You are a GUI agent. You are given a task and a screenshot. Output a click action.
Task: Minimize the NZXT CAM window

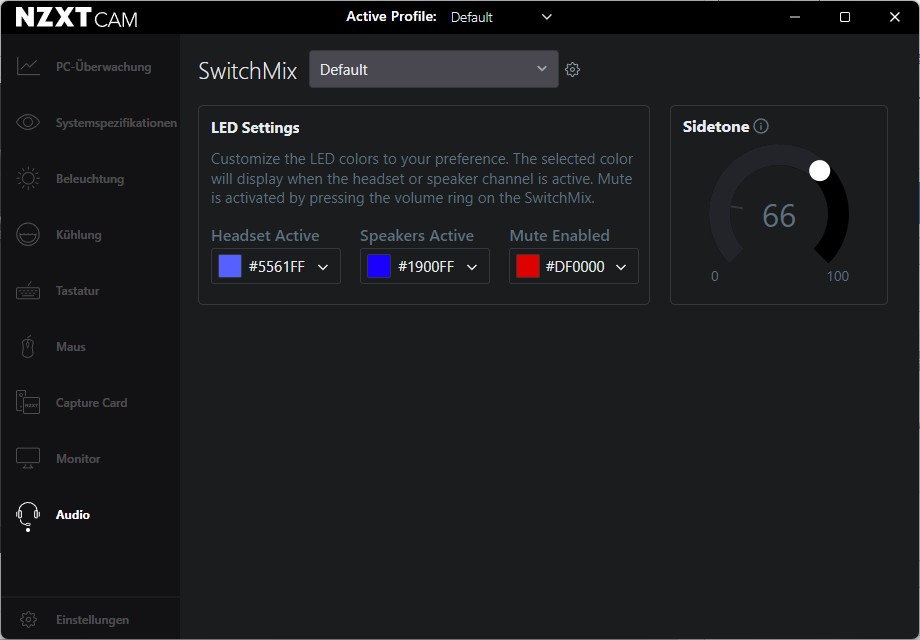795,17
